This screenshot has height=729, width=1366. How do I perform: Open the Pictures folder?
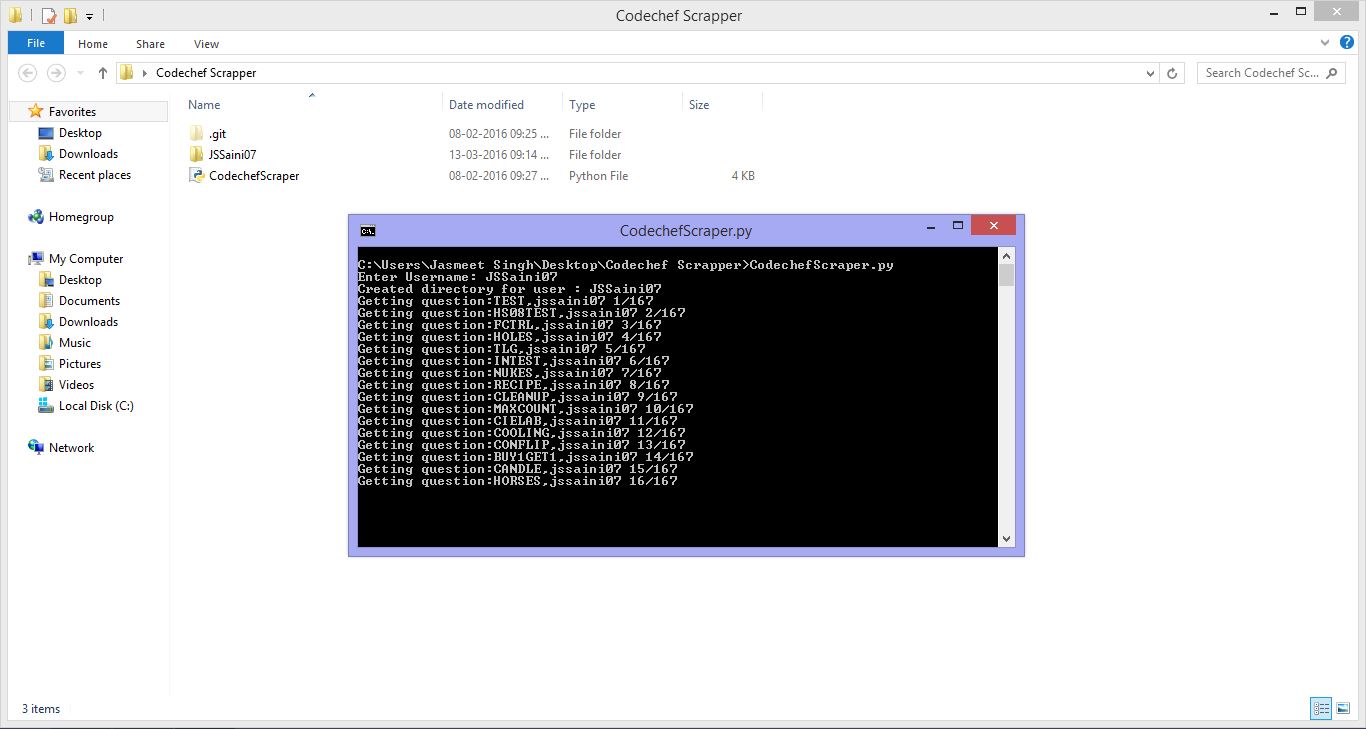pyautogui.click(x=80, y=364)
